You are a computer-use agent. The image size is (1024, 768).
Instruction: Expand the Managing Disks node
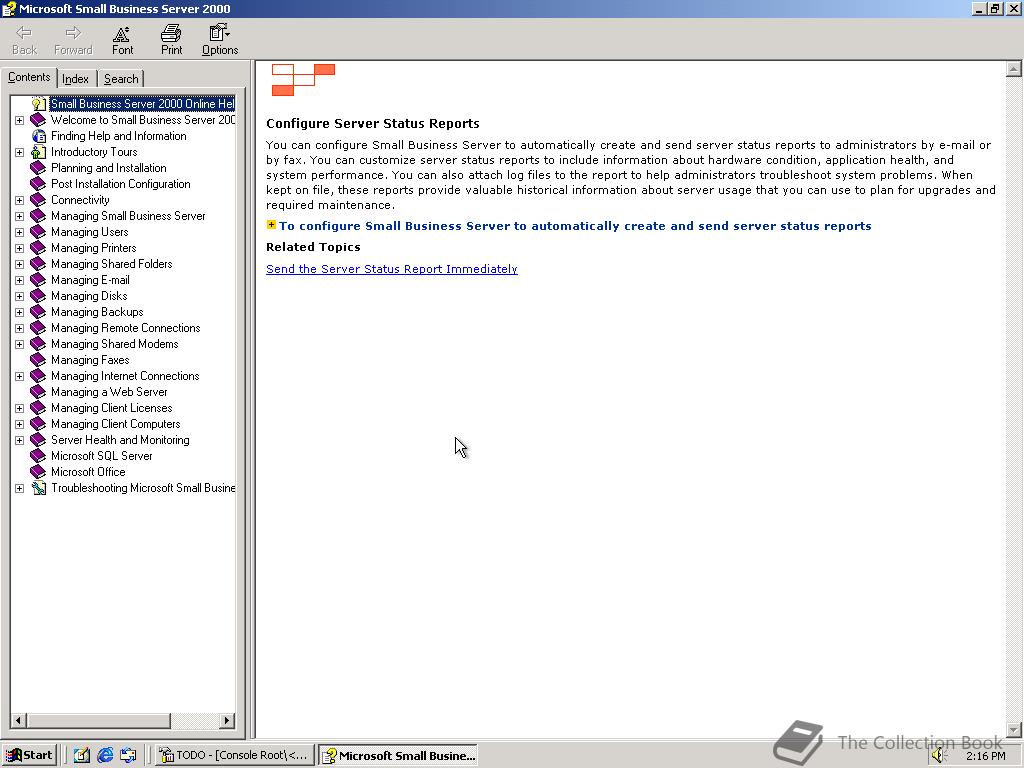[x=20, y=296]
